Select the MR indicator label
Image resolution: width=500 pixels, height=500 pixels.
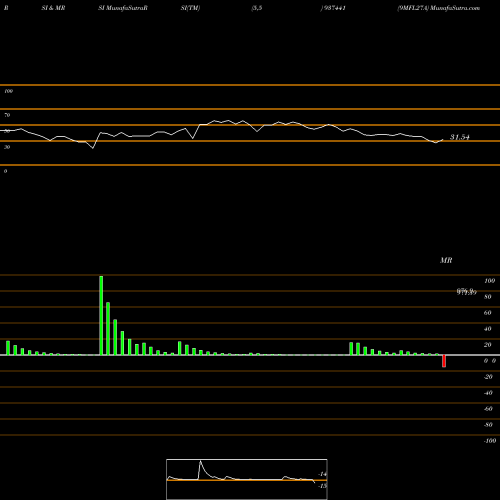[x=446, y=260]
